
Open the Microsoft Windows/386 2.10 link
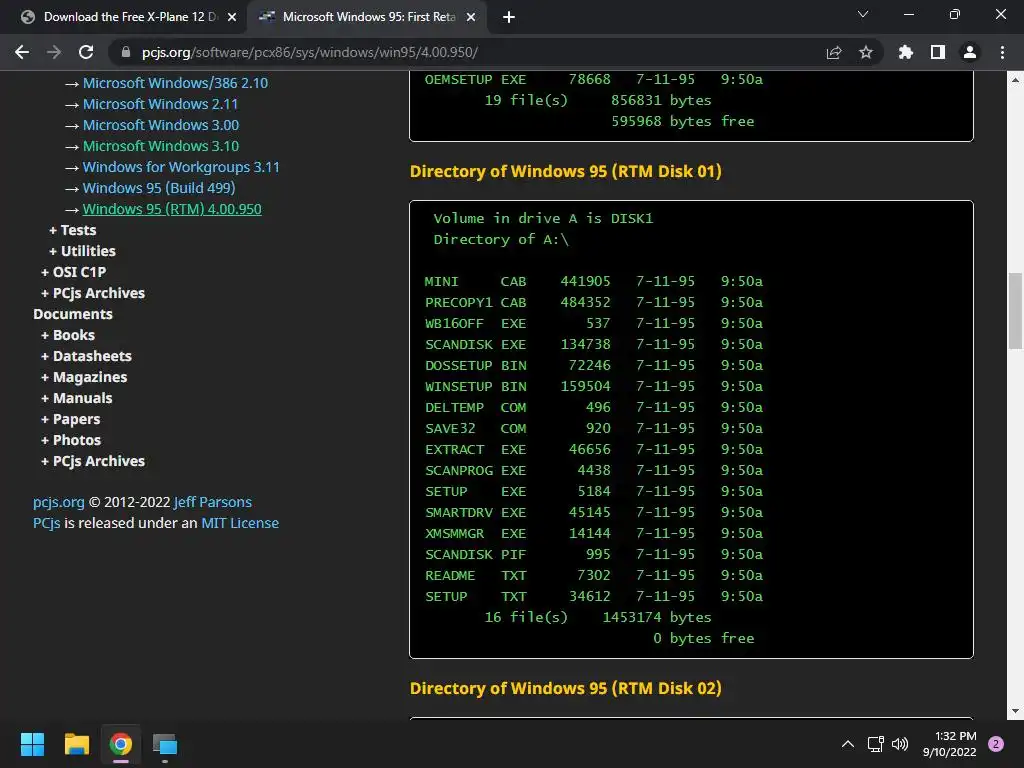point(175,83)
